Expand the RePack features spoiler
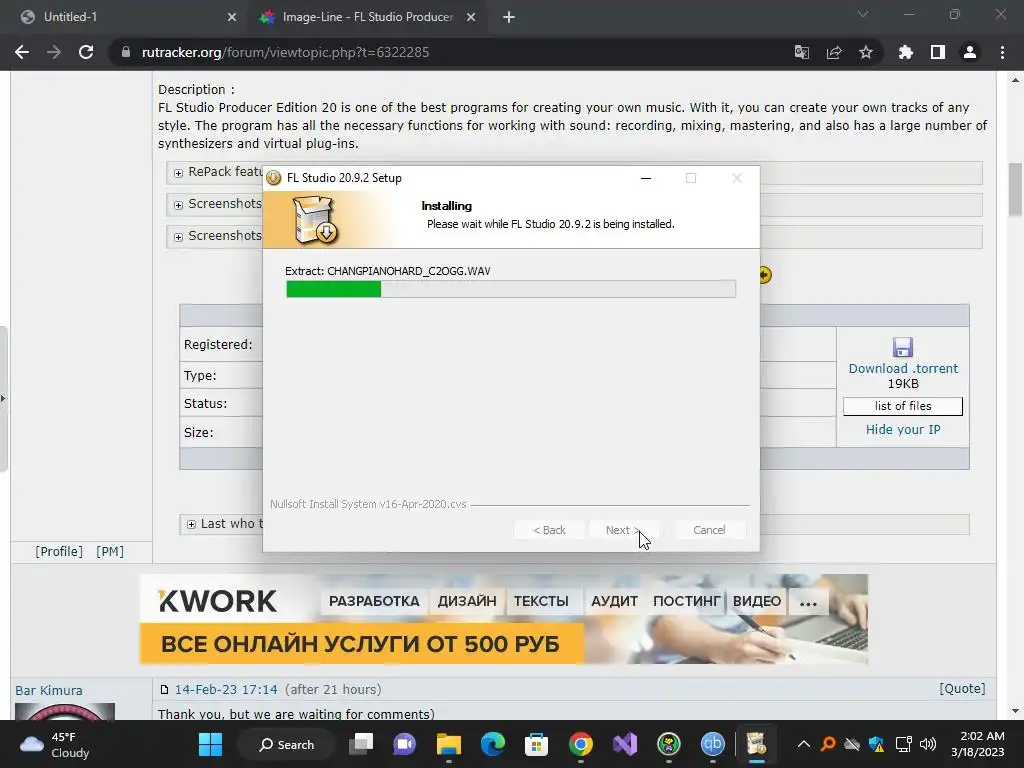The width and height of the screenshot is (1024, 768). tap(178, 173)
